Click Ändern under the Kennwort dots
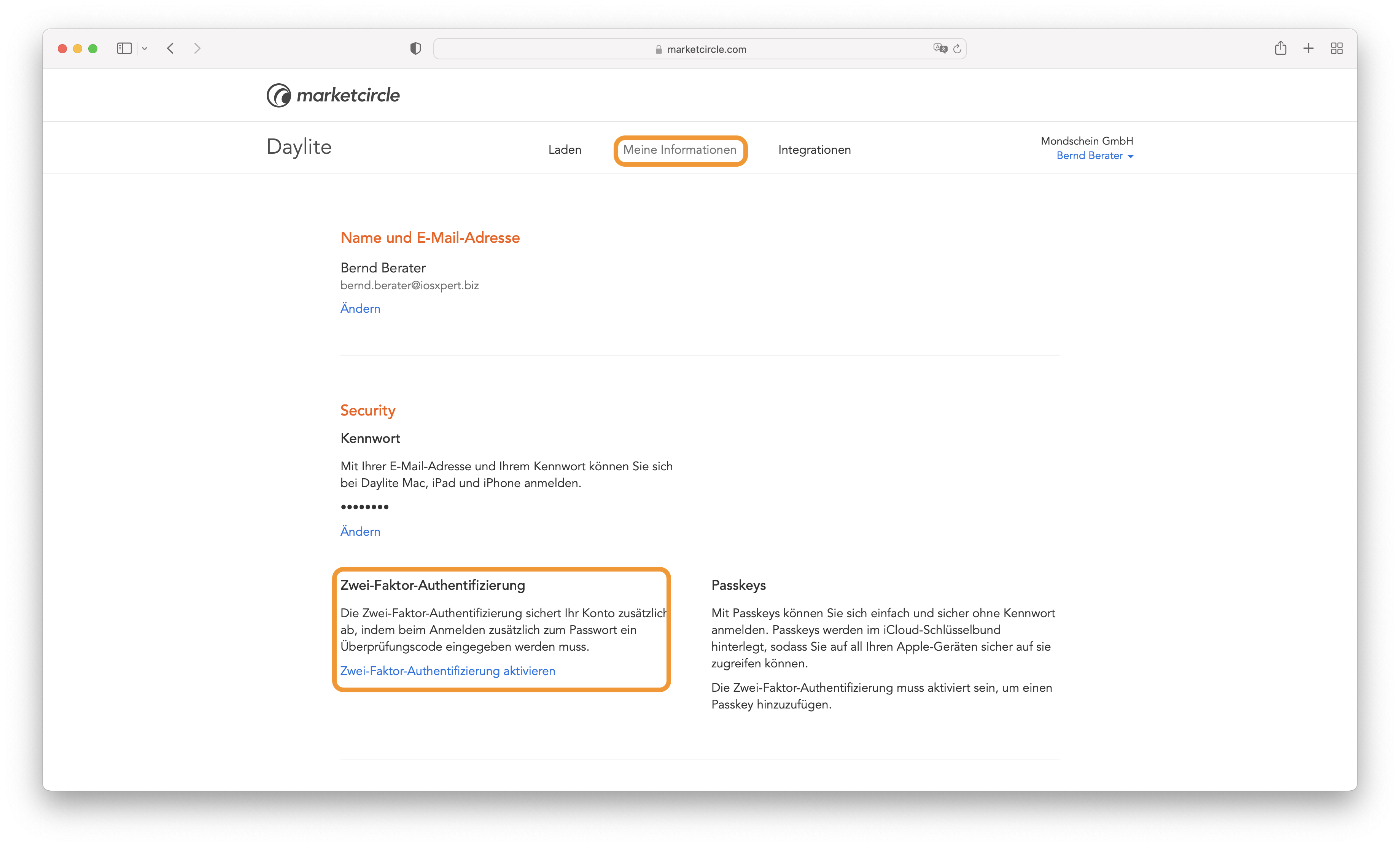The image size is (1400, 847). [x=360, y=531]
